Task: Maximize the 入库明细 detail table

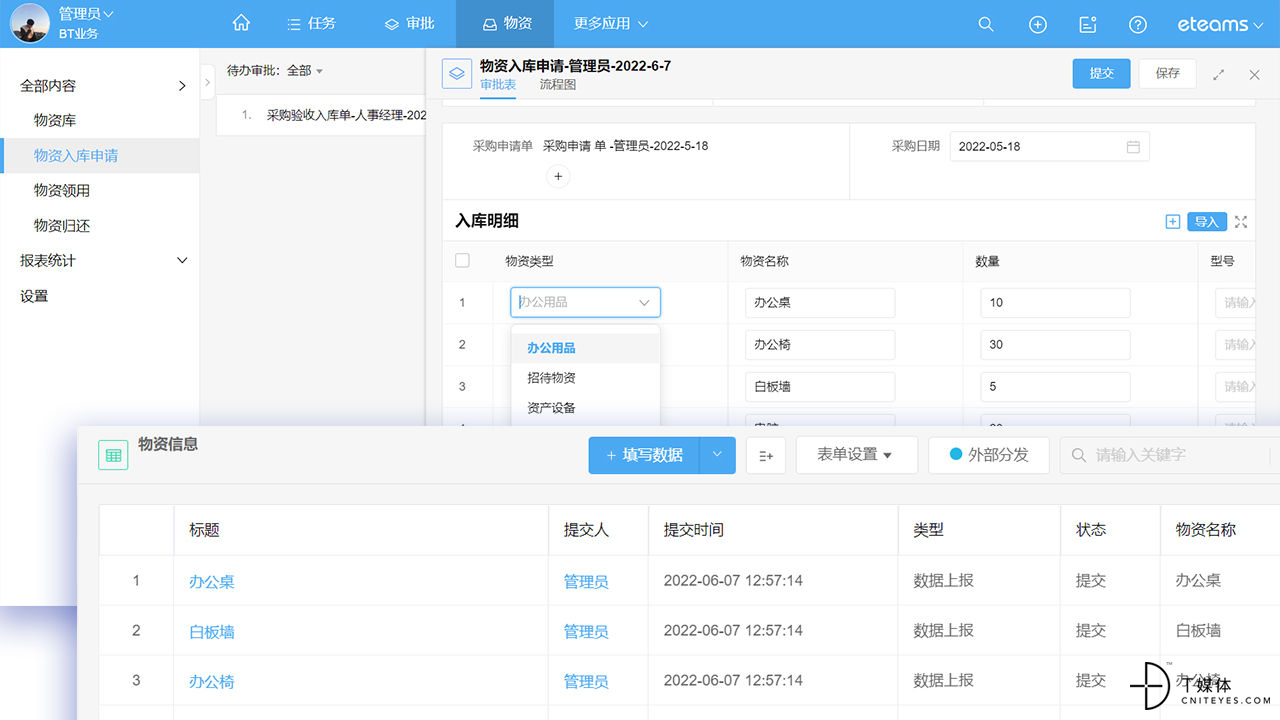Action: (x=1241, y=222)
